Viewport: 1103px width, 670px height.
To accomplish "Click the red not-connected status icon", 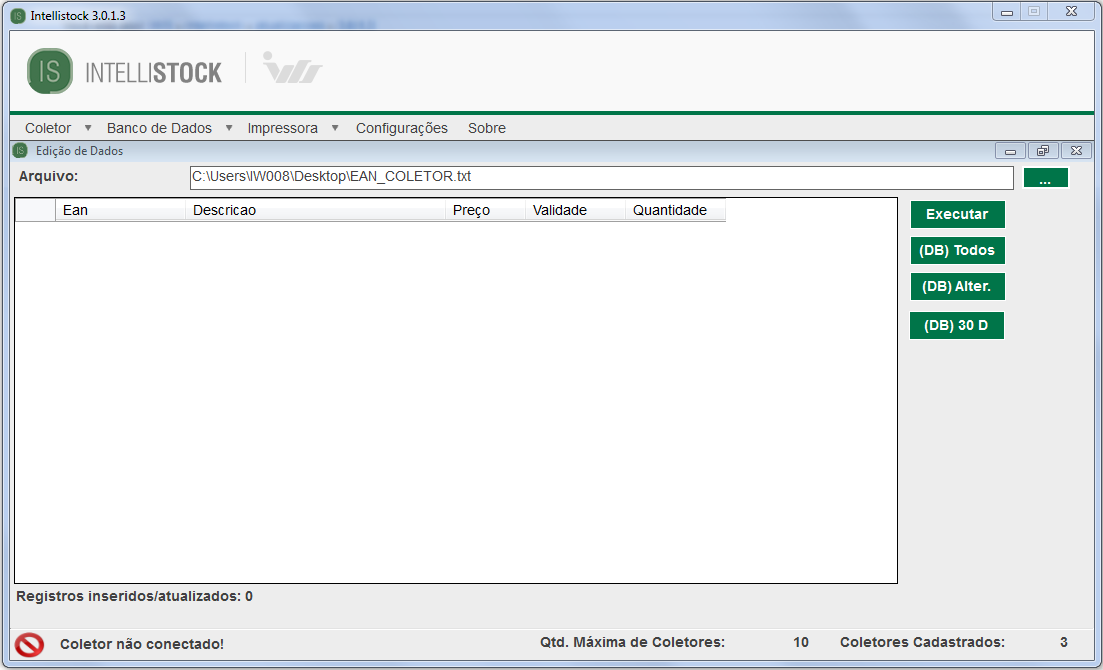I will [x=30, y=644].
